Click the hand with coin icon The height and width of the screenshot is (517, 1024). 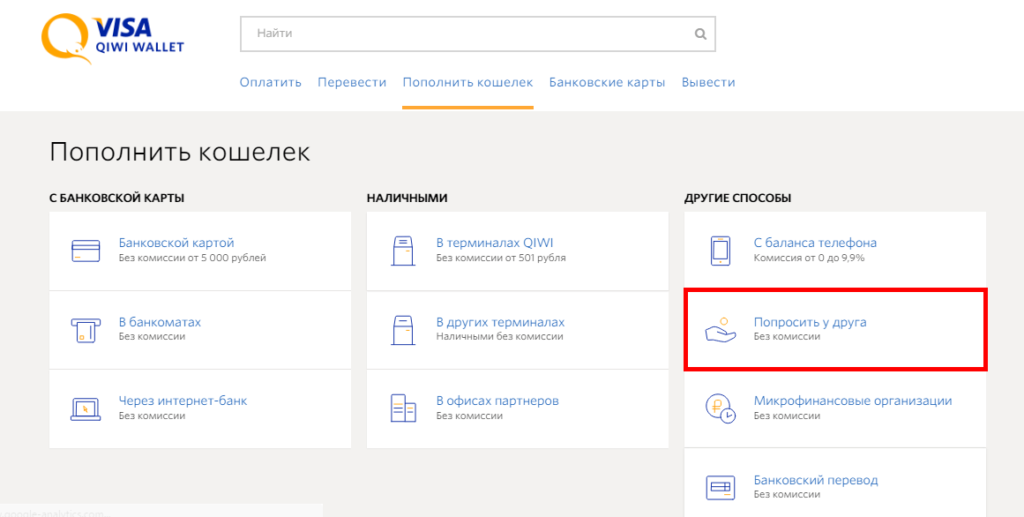tap(721, 329)
